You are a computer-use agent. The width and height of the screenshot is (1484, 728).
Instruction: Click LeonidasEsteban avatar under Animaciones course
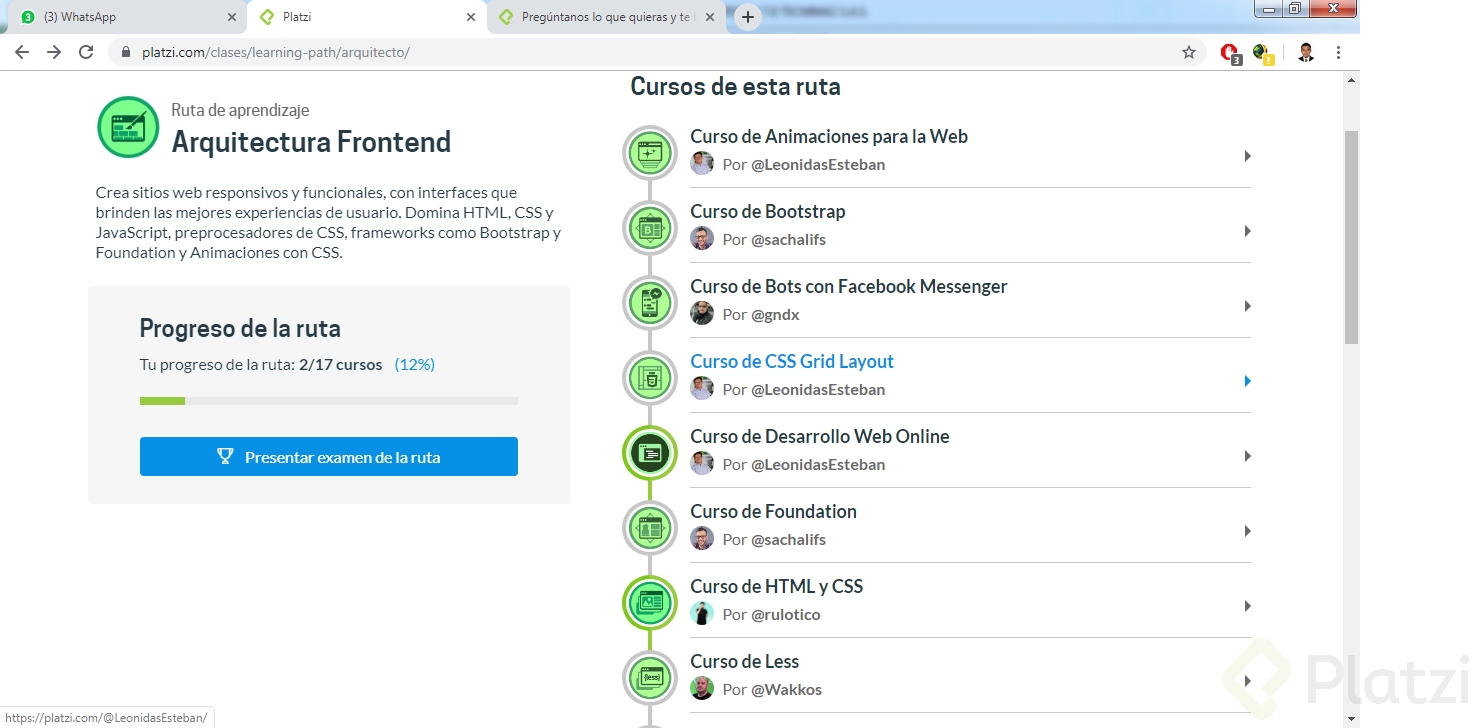pyautogui.click(x=702, y=163)
